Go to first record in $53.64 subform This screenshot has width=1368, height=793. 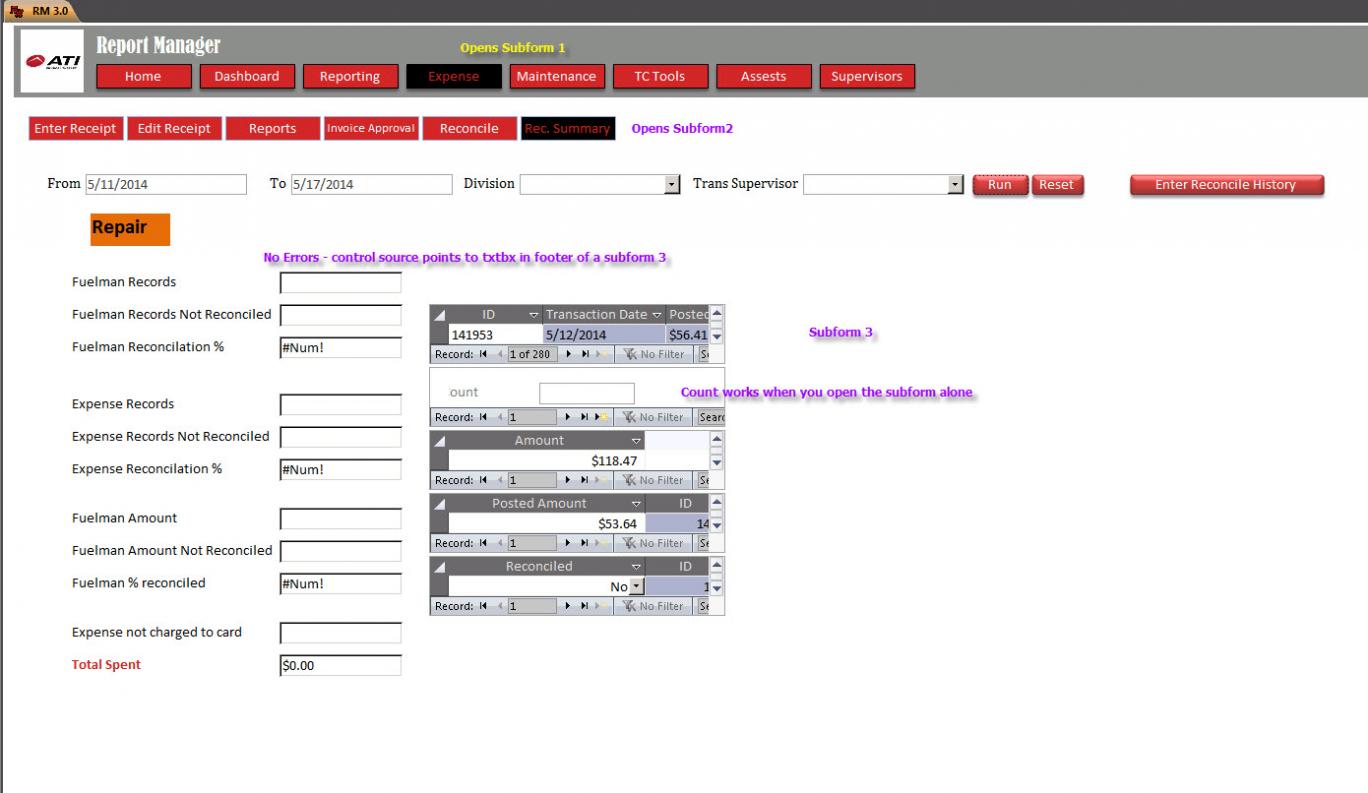[x=482, y=543]
